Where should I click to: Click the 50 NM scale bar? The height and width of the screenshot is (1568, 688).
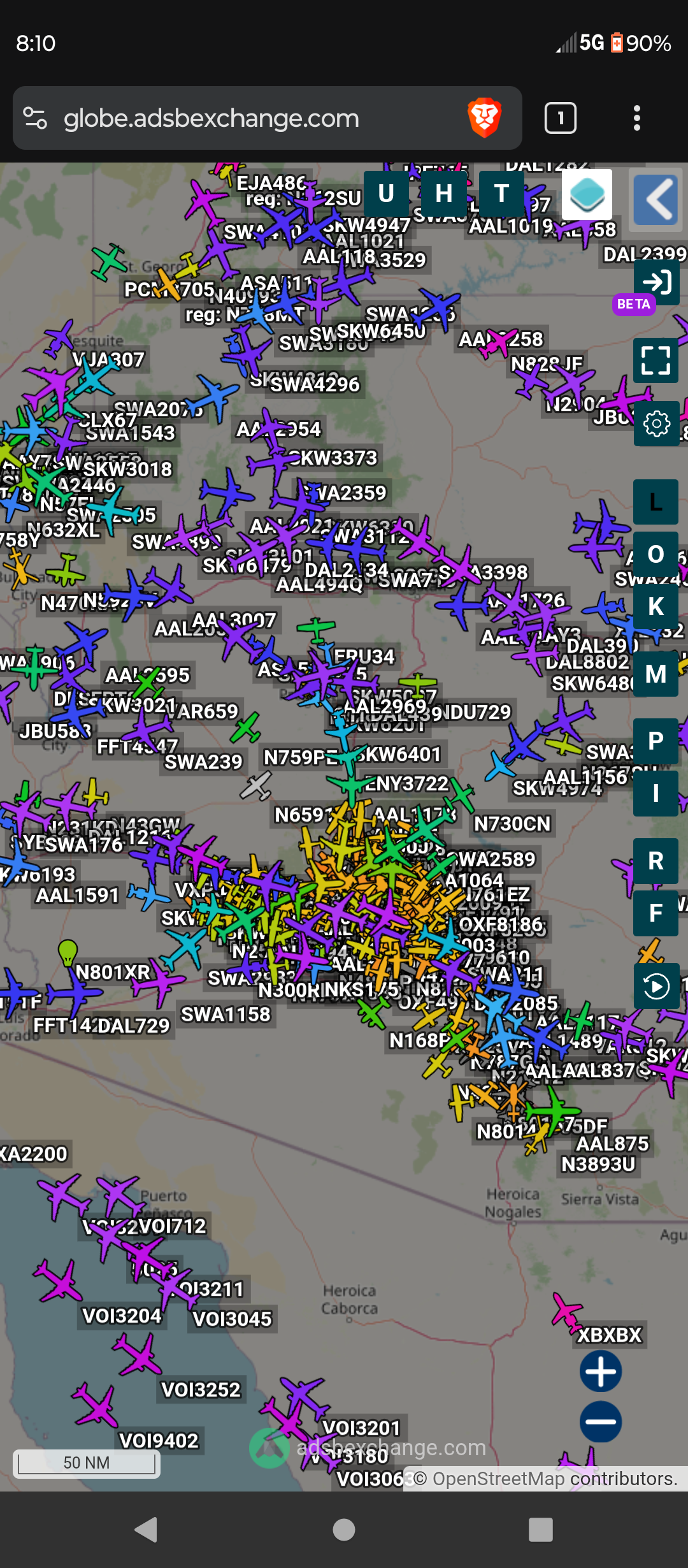(x=87, y=1462)
